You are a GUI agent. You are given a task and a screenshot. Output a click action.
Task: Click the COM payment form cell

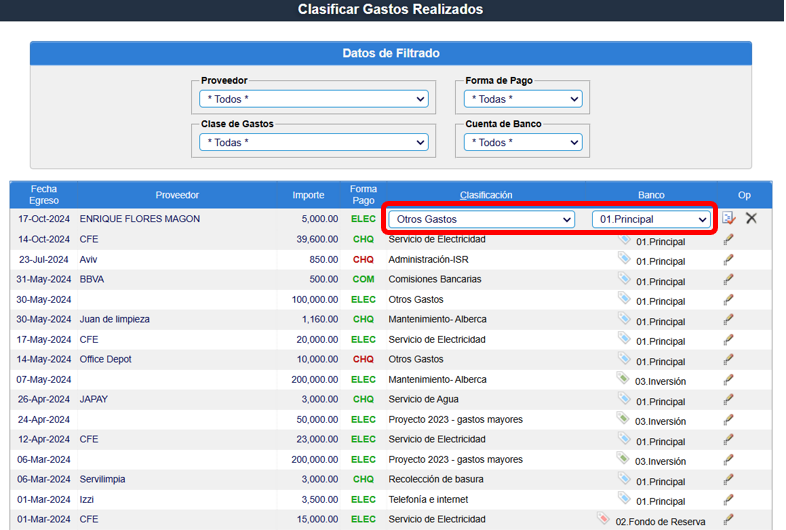click(363, 279)
